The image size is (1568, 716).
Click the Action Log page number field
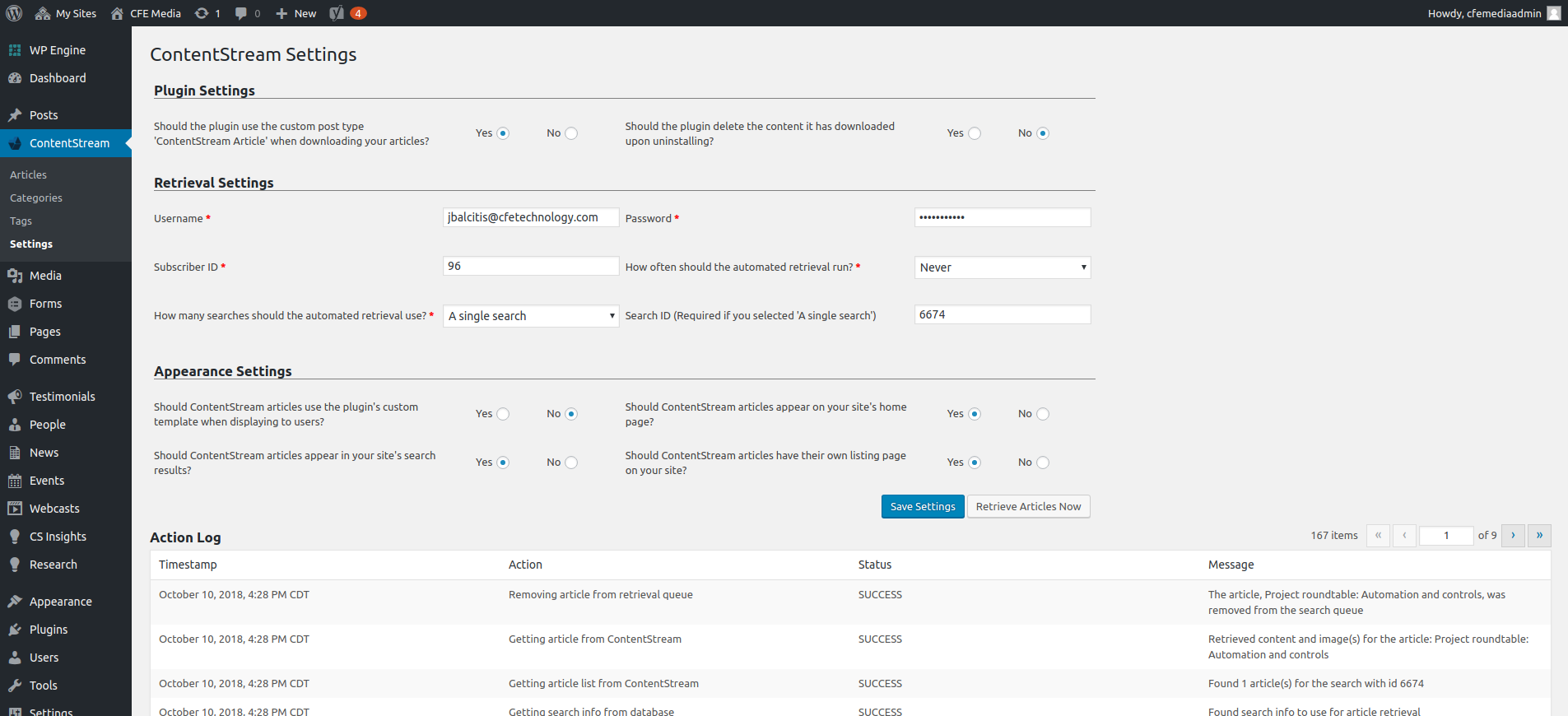1446,535
